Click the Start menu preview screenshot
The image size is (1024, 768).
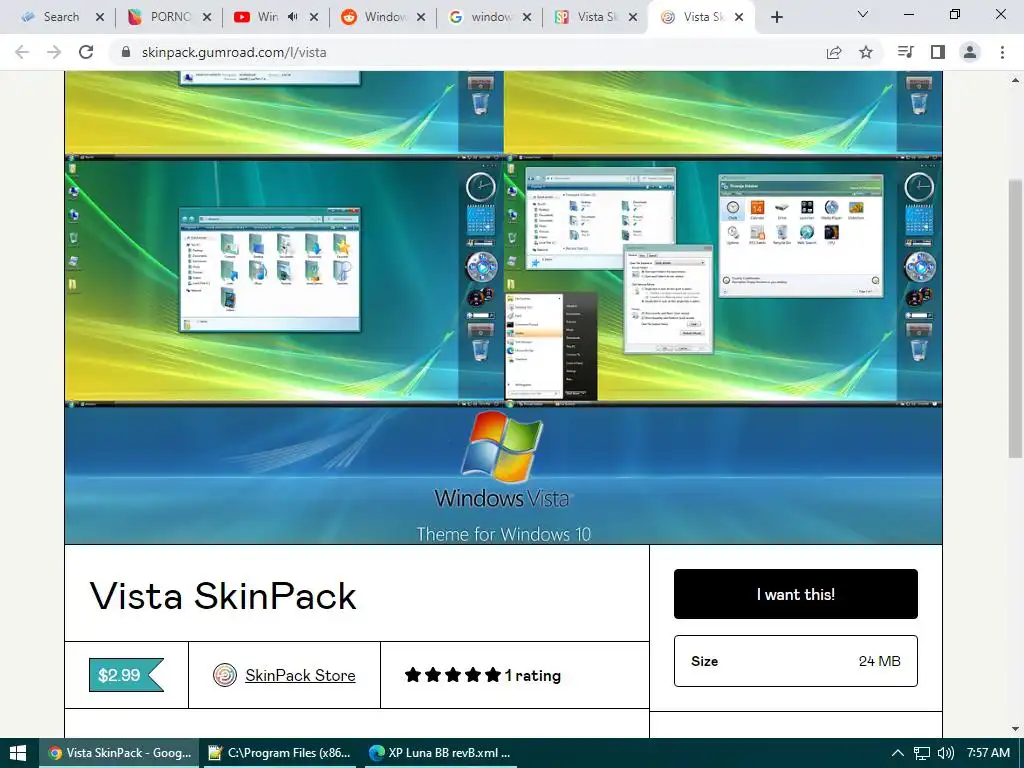[x=722, y=281]
